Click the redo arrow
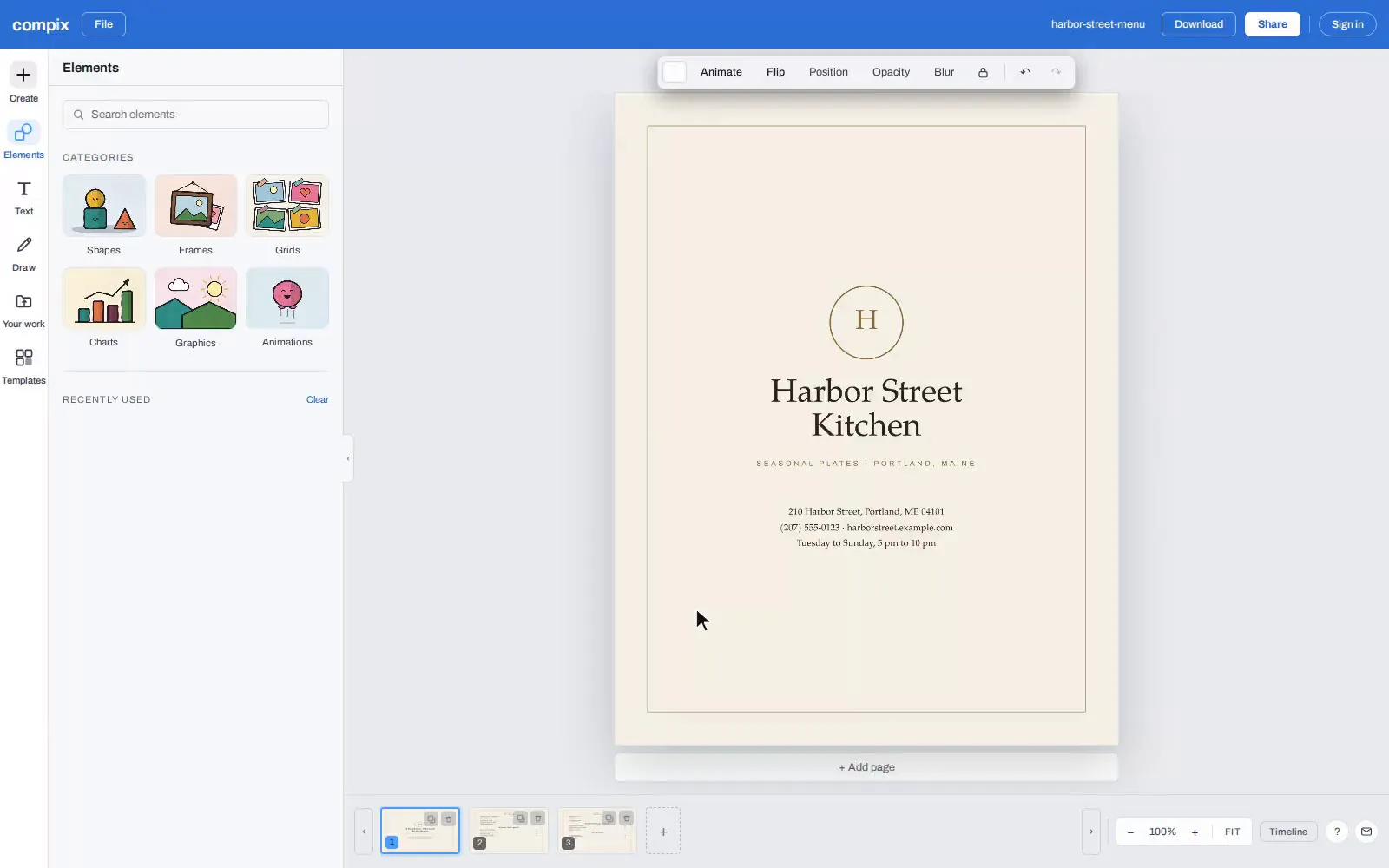Viewport: 1389px width, 868px height. [x=1056, y=72]
